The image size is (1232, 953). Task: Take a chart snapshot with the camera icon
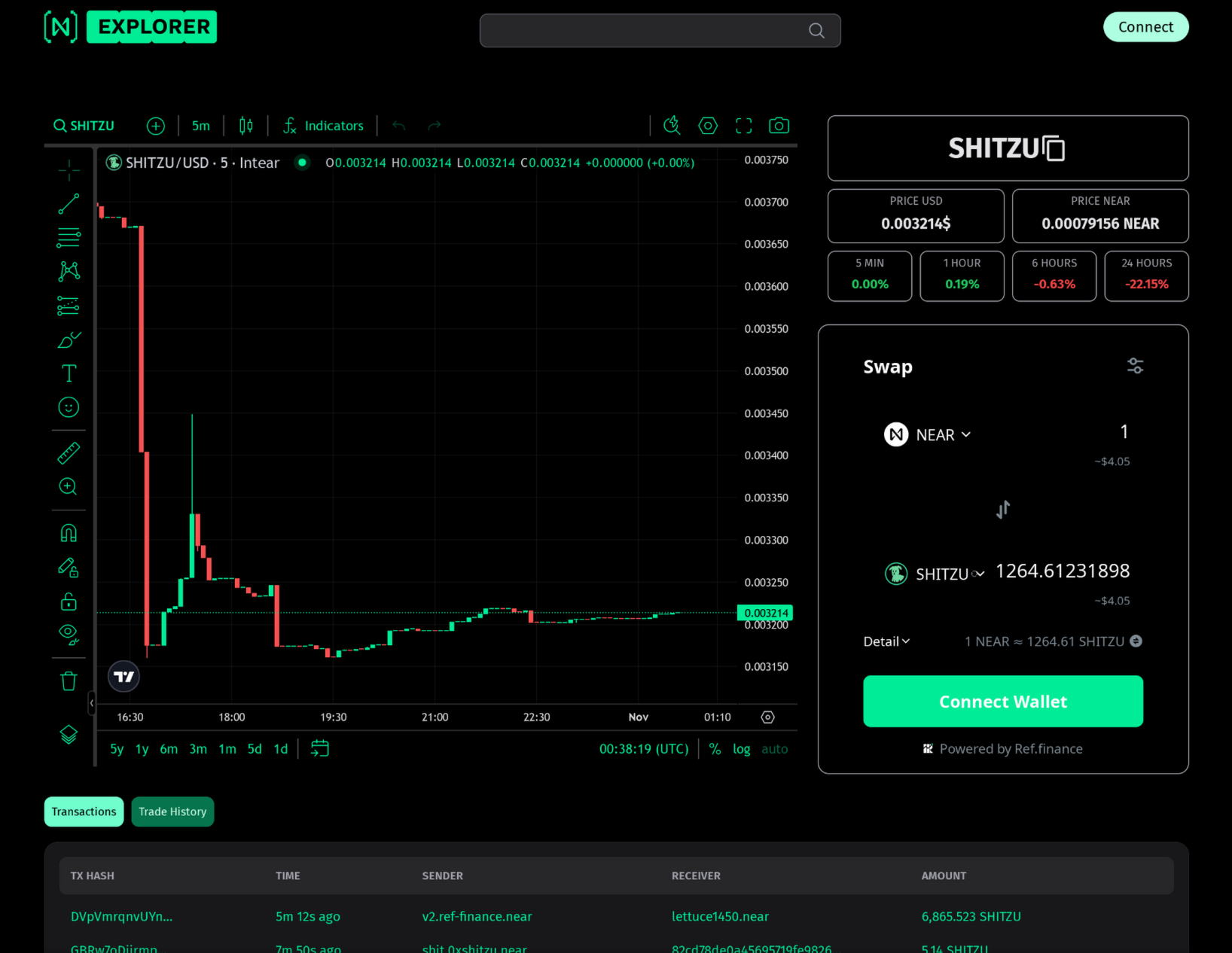pos(779,126)
